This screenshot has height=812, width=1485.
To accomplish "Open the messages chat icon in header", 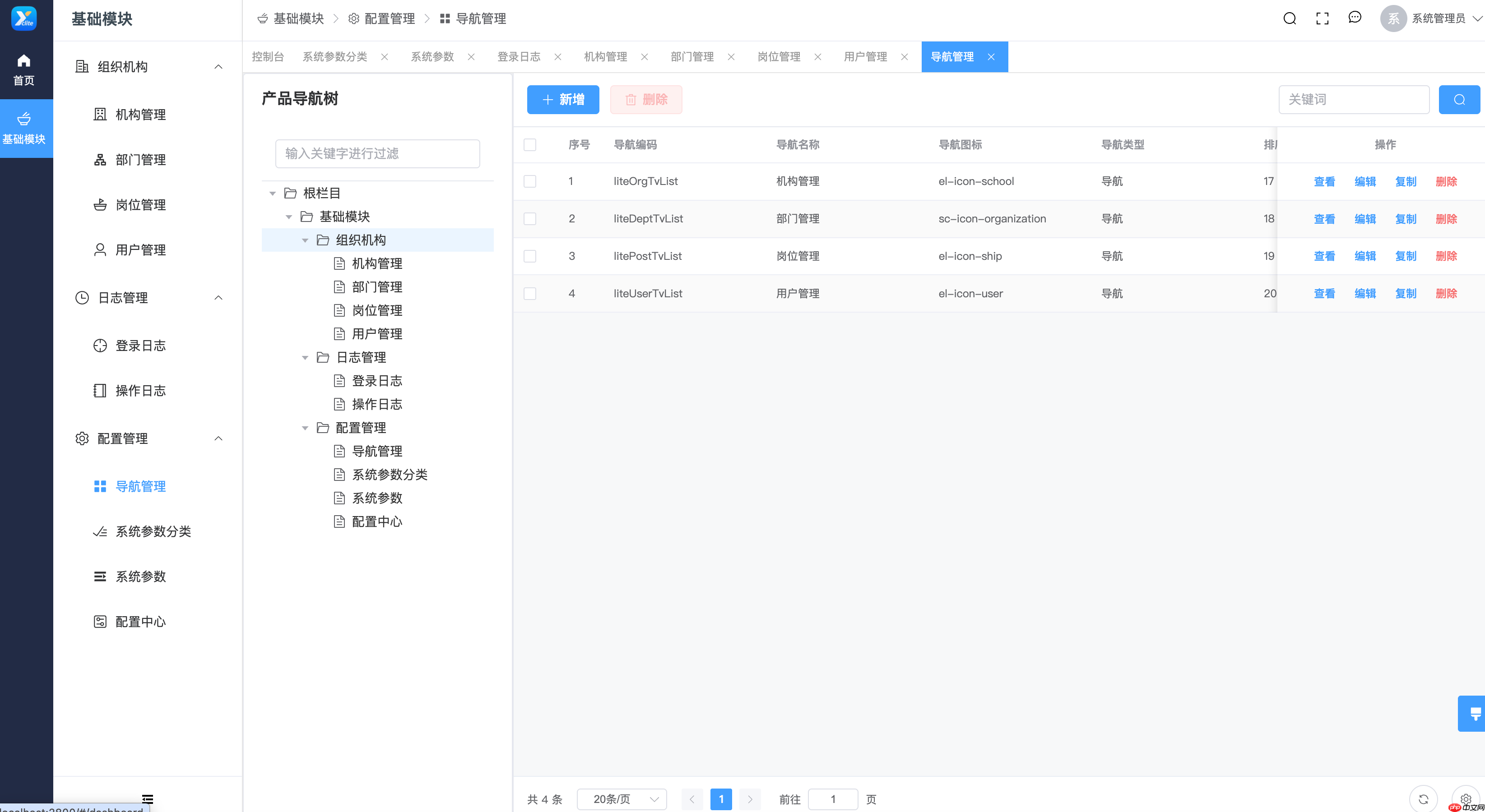I will [x=1354, y=18].
